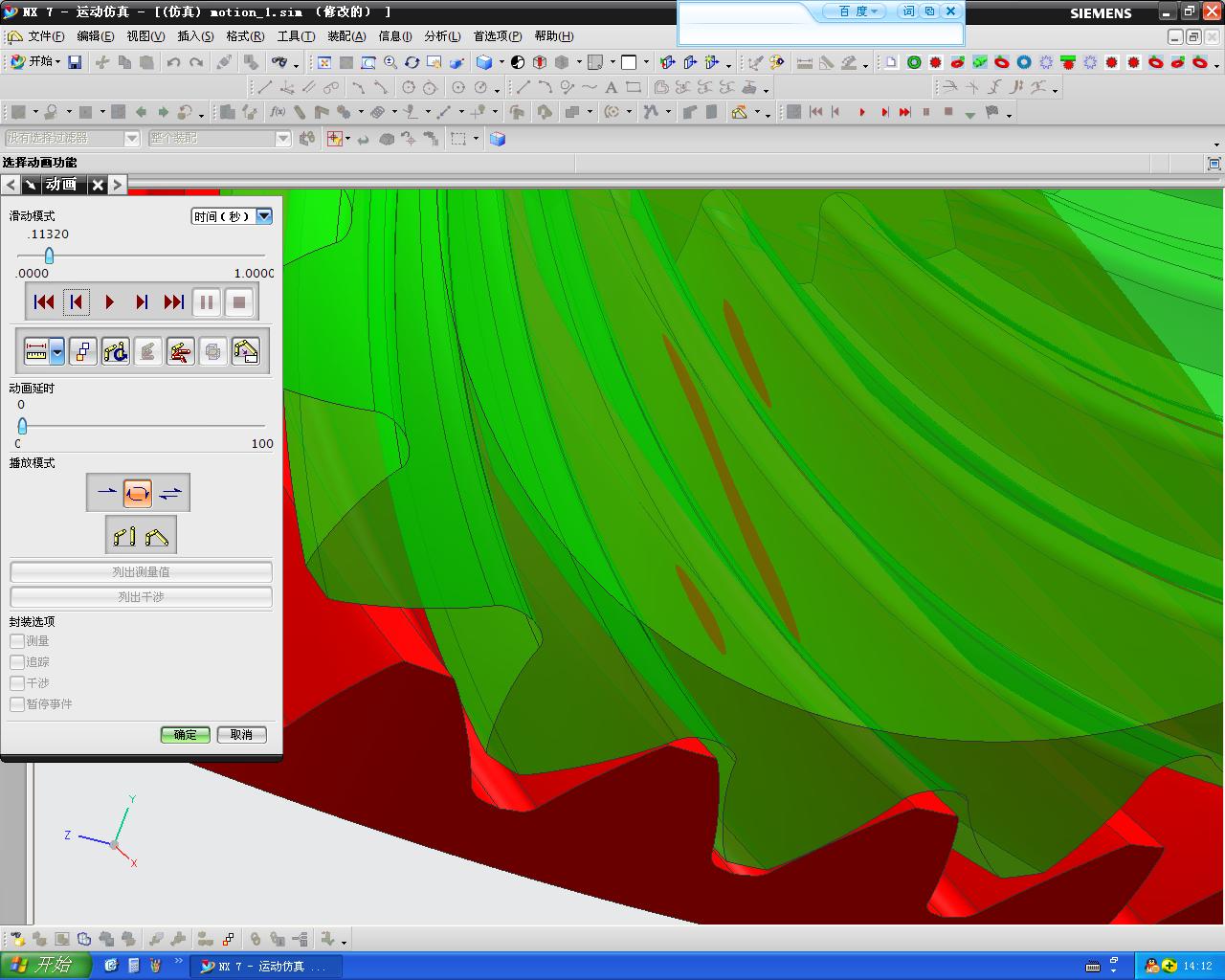Jump to last frame in animation dialog
Image resolution: width=1225 pixels, height=980 pixels.
(173, 302)
